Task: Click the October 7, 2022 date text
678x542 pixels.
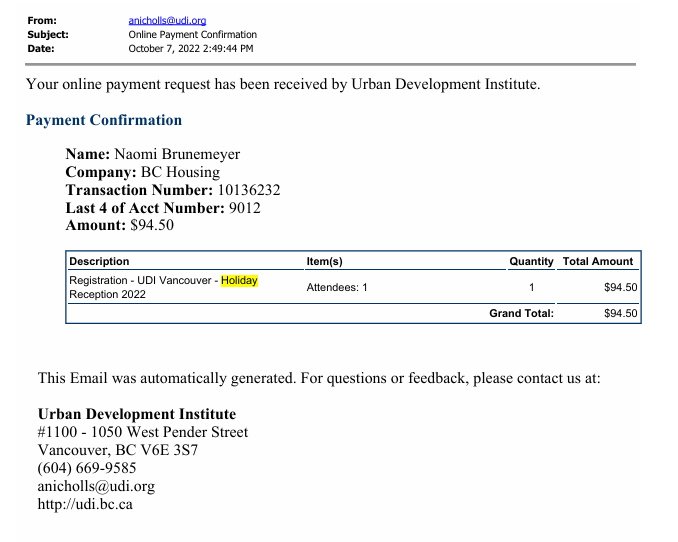Action: (x=191, y=48)
